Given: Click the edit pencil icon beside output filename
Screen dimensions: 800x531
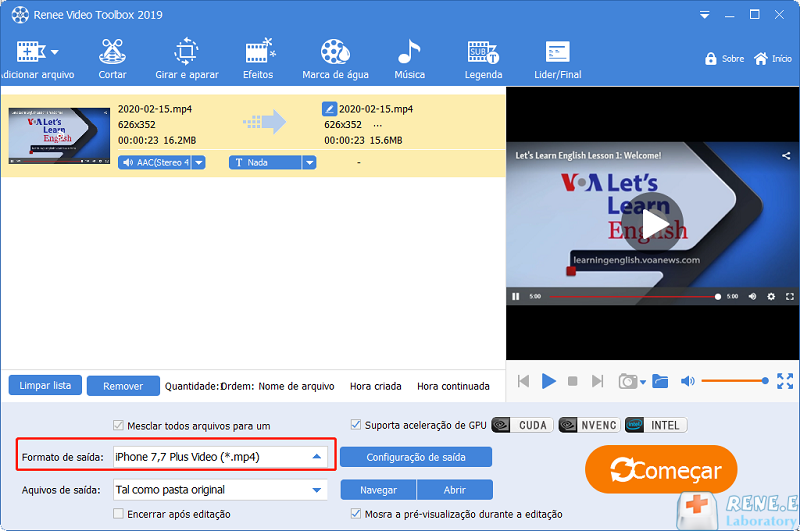Looking at the screenshot, I should (329, 109).
